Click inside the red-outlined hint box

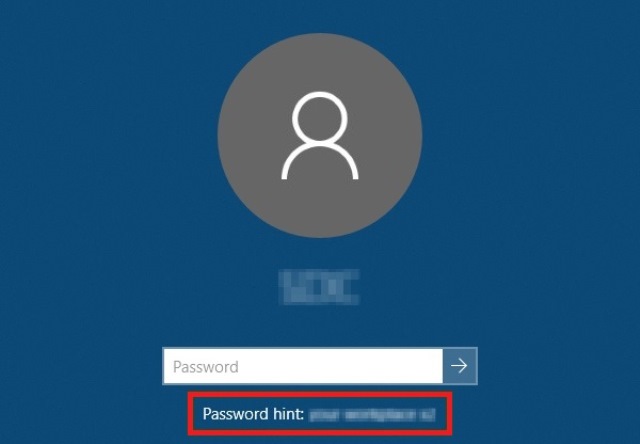tap(320, 413)
